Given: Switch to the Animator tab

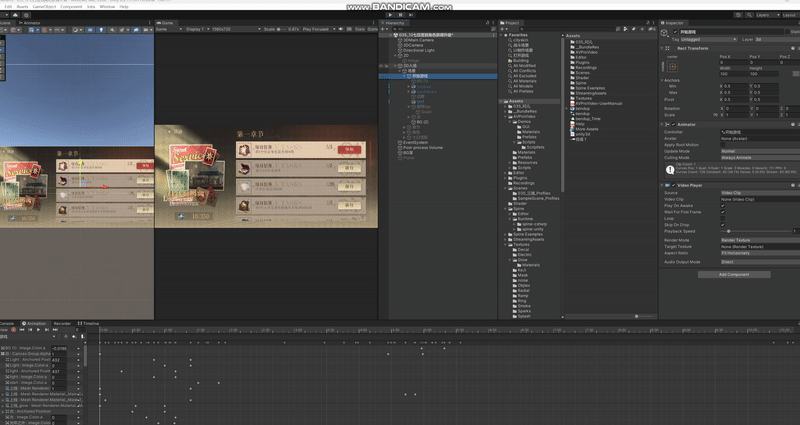Looking at the screenshot, I should pos(30,23).
